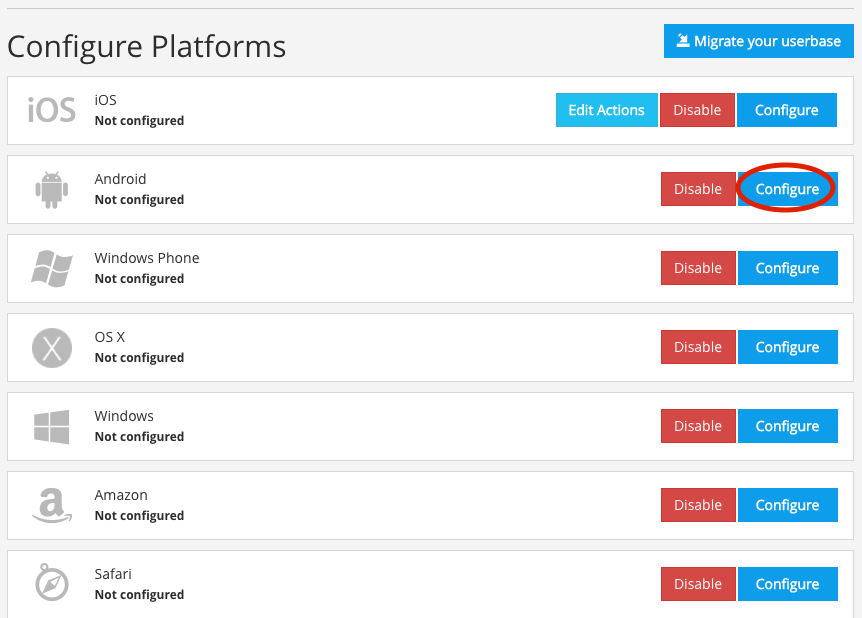Disable the iOS platform
The width and height of the screenshot is (862, 618).
click(697, 110)
